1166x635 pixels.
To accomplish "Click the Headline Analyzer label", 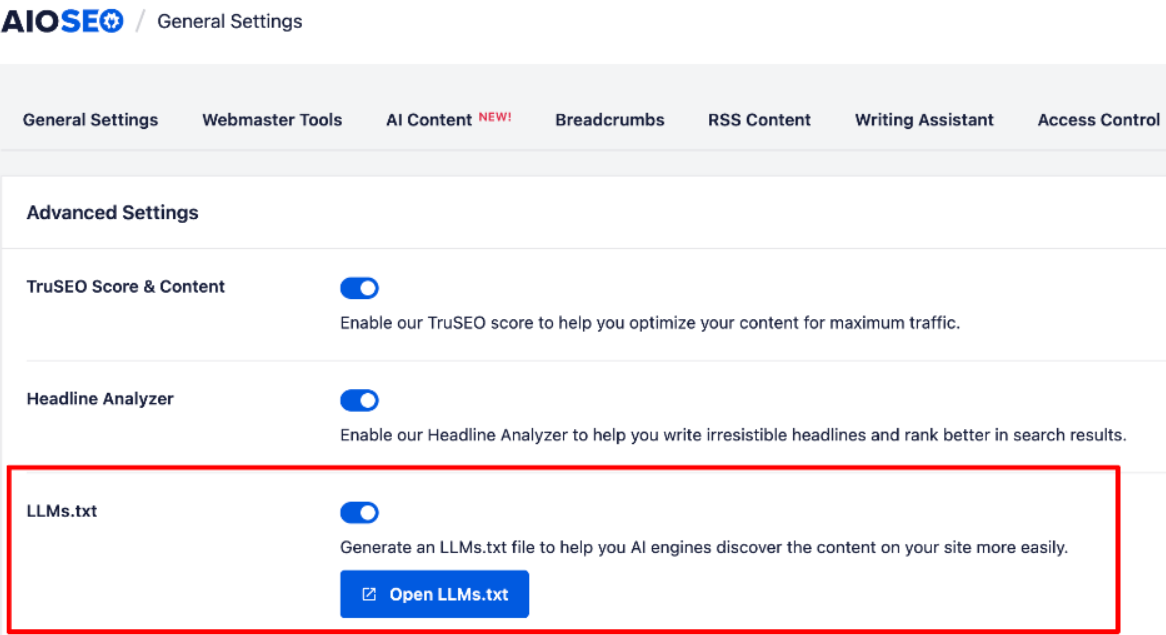I will (100, 399).
